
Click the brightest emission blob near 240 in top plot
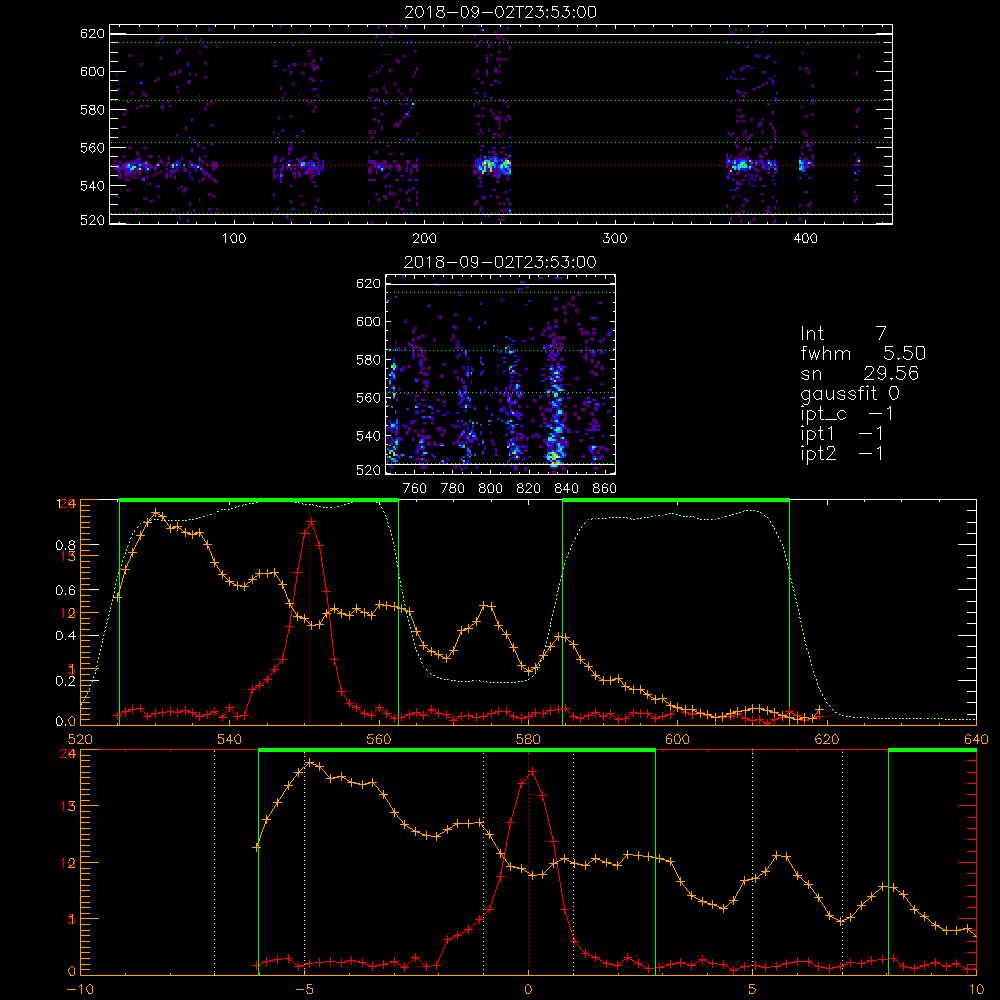pyautogui.click(x=492, y=166)
